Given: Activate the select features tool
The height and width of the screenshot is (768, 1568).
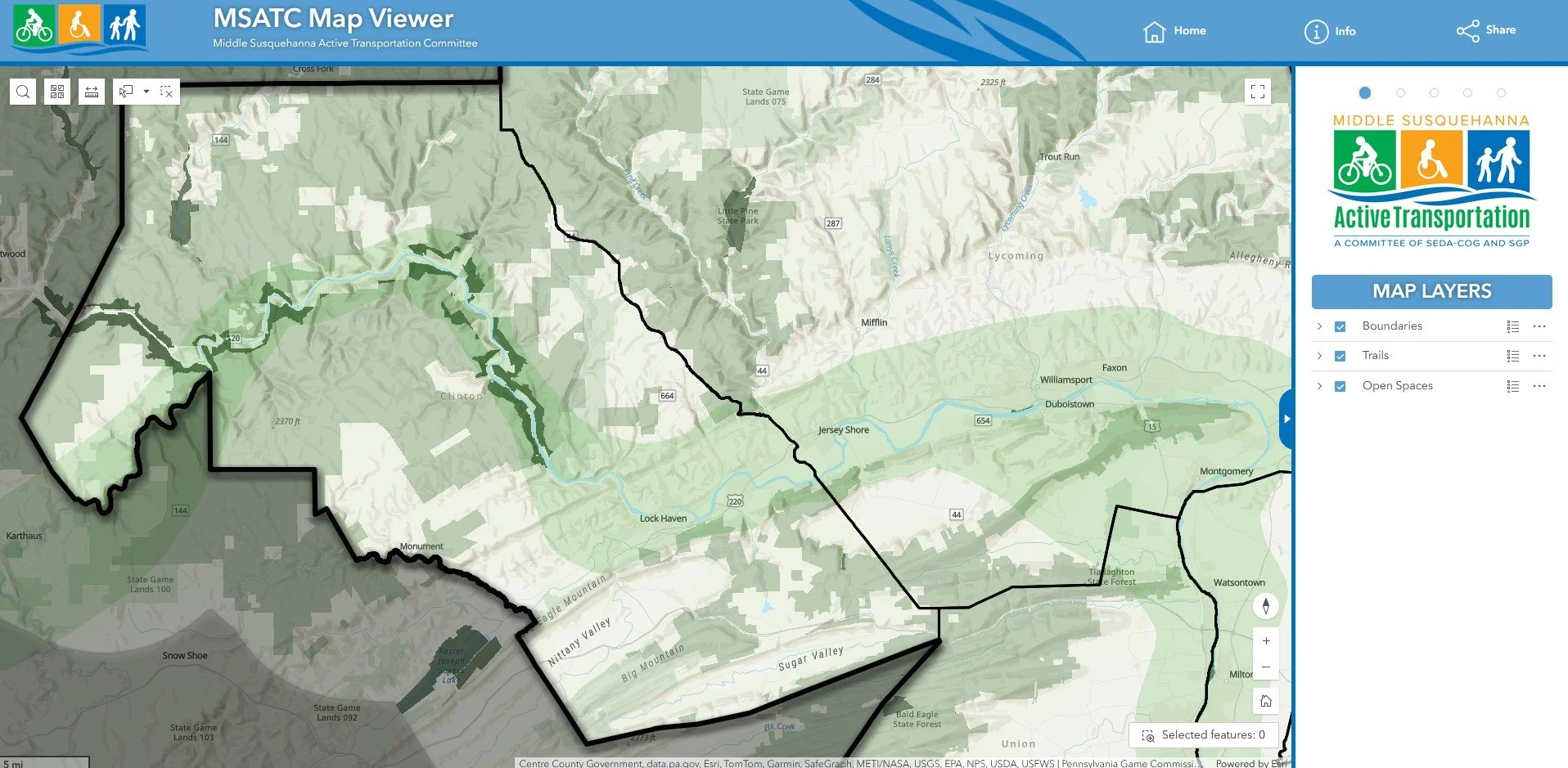Looking at the screenshot, I should point(126,92).
